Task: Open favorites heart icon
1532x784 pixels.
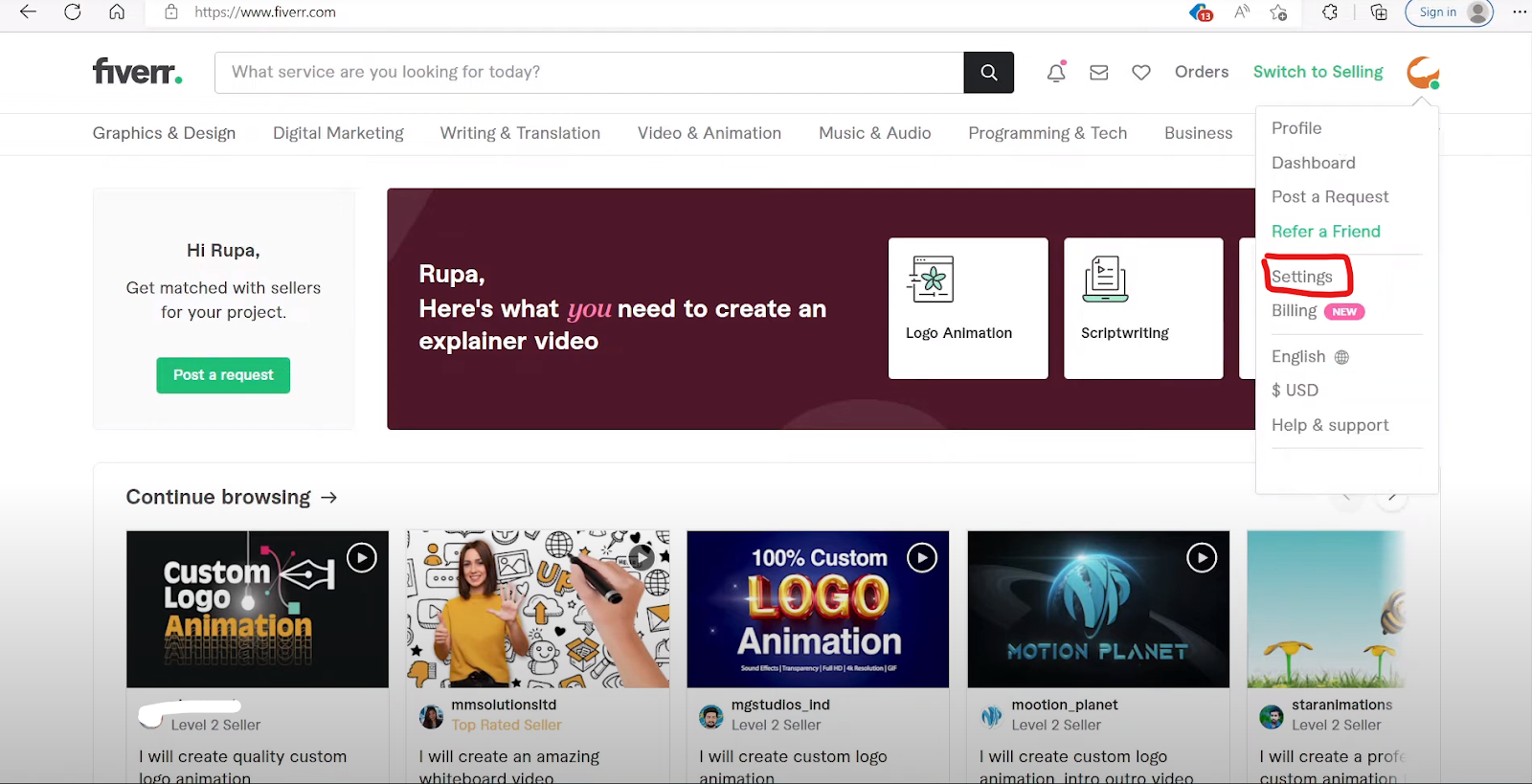Action: point(1141,73)
